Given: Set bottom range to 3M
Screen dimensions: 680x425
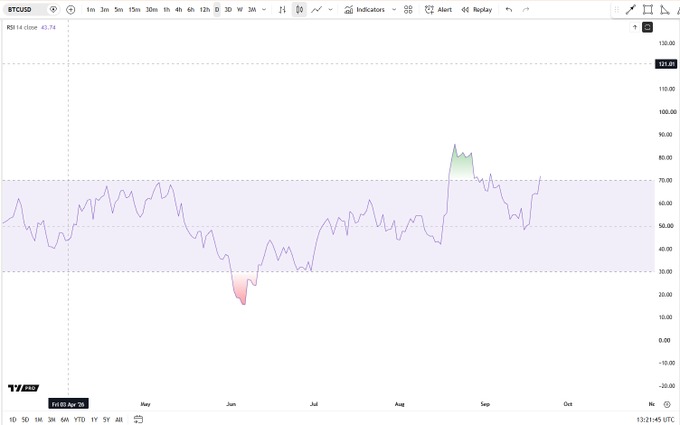Looking at the screenshot, I should point(51,419).
